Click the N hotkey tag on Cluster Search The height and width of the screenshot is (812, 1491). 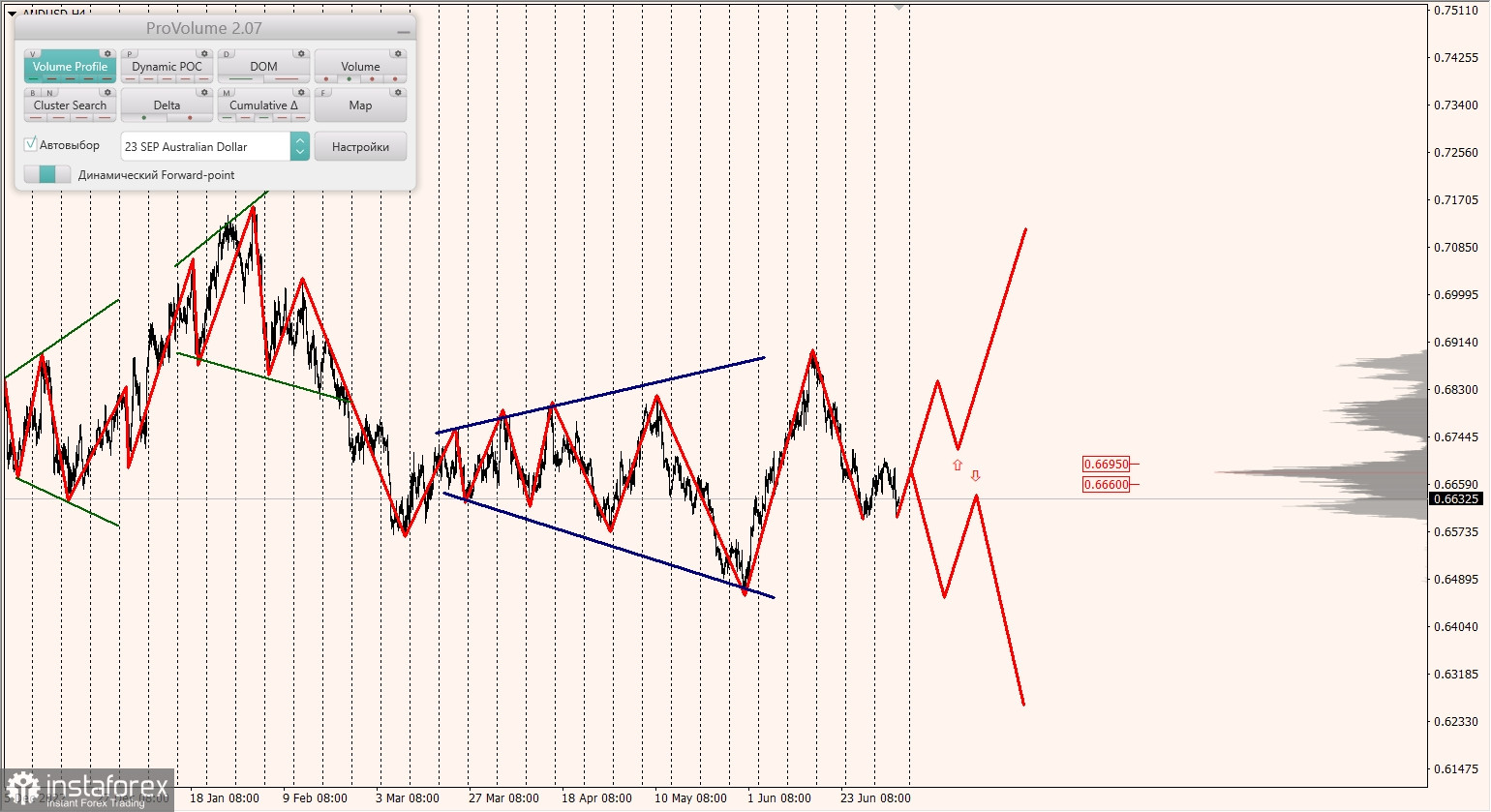[49, 93]
